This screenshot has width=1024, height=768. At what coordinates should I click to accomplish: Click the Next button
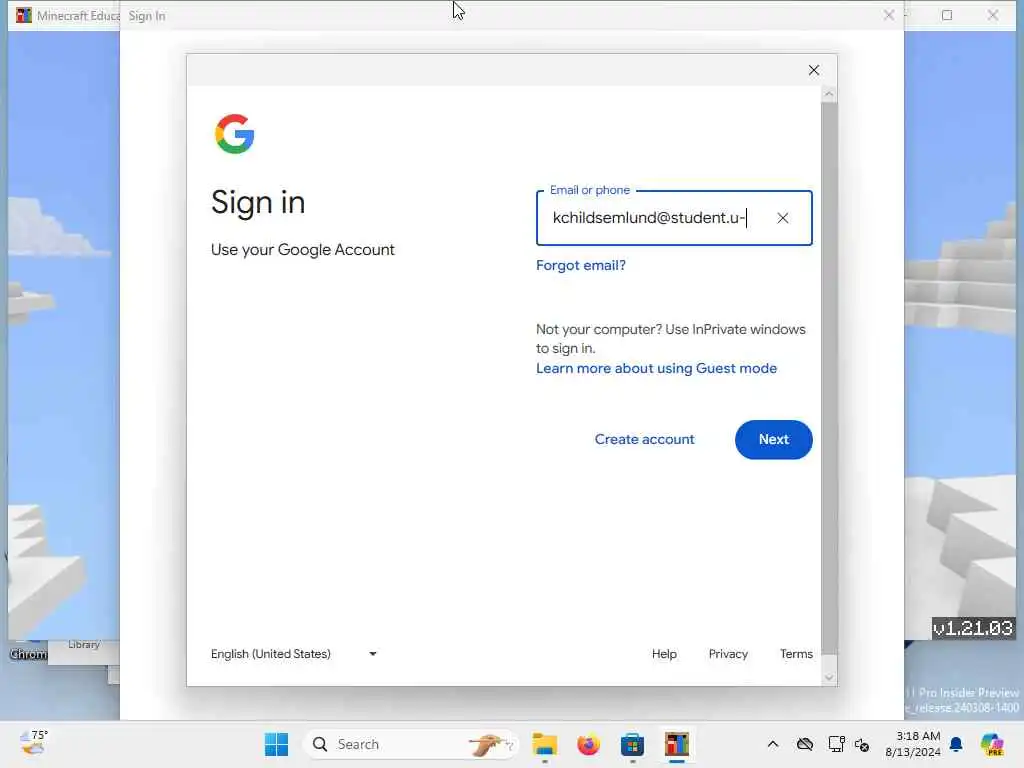pyautogui.click(x=773, y=440)
